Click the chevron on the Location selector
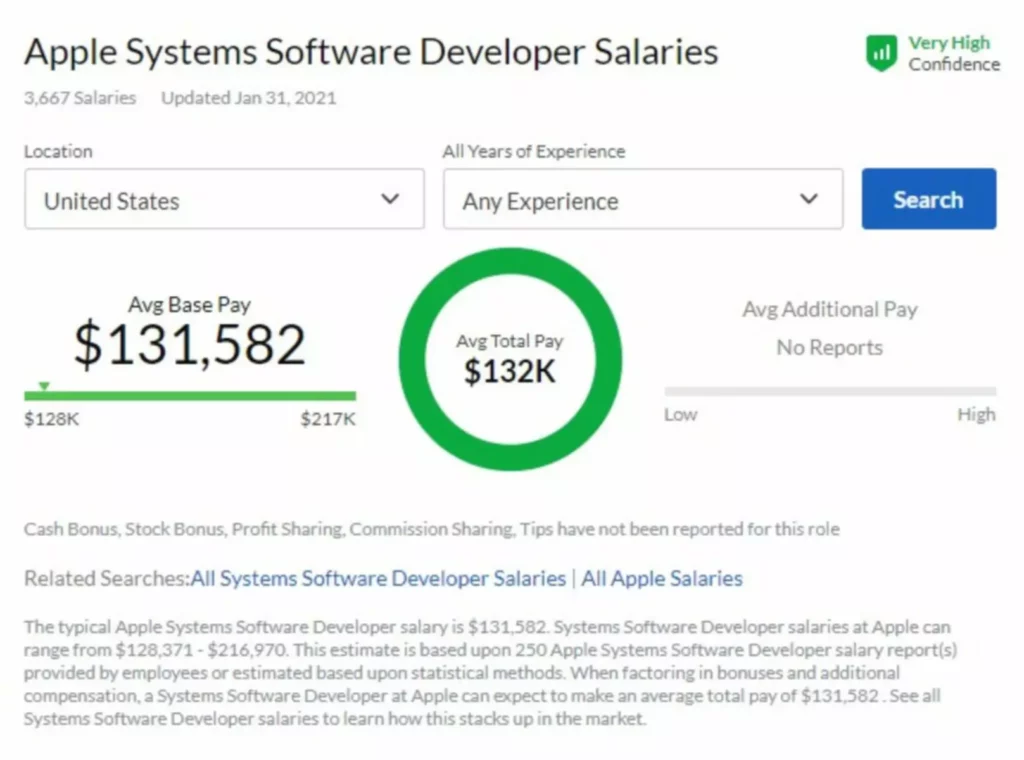The height and width of the screenshot is (760, 1024). (x=390, y=199)
